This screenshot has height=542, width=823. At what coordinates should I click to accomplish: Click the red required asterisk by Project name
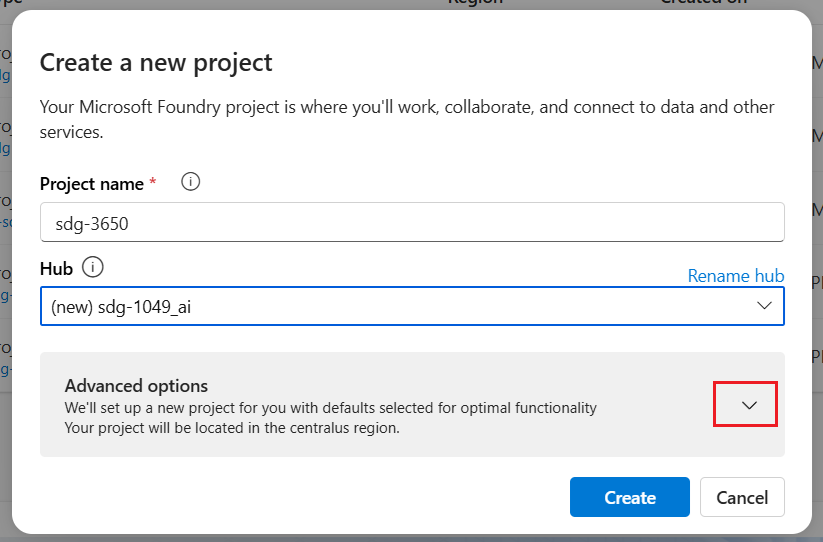pos(153,183)
